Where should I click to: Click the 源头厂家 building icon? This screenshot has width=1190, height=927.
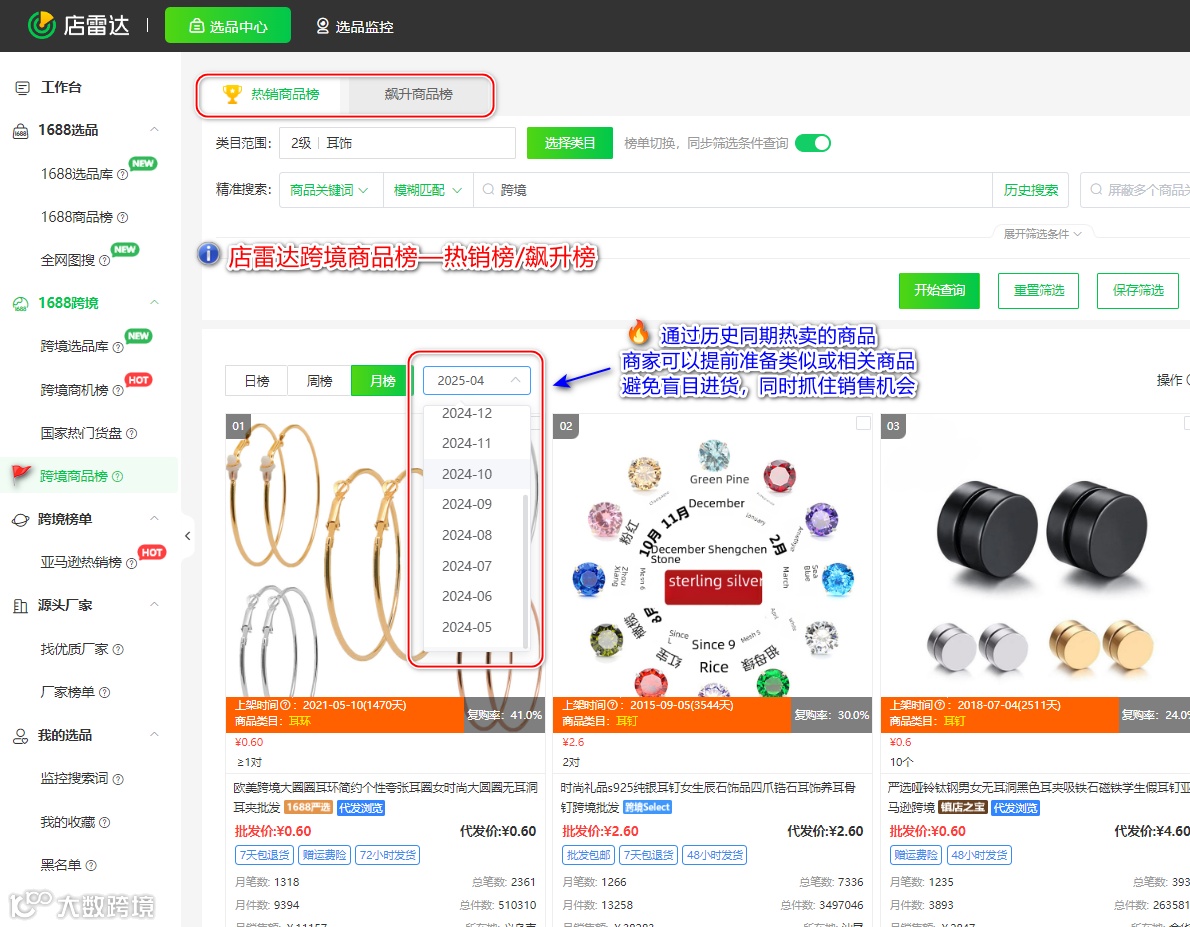[x=20, y=606]
